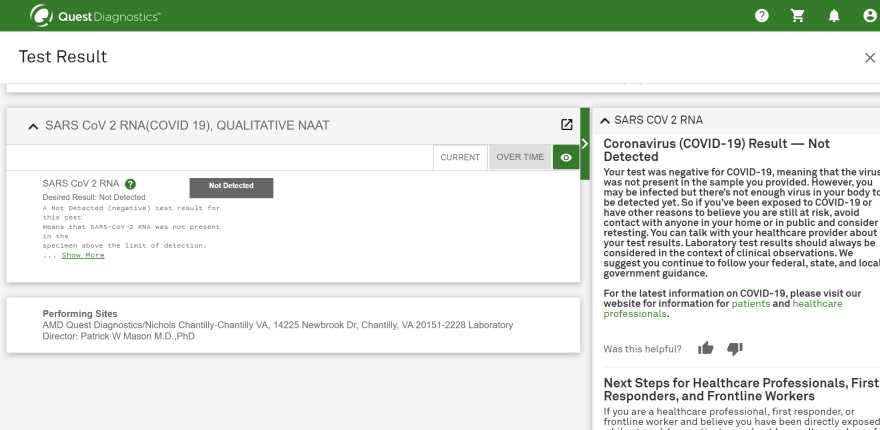Open the user account profile icon
This screenshot has height=430, width=880.
870,16
